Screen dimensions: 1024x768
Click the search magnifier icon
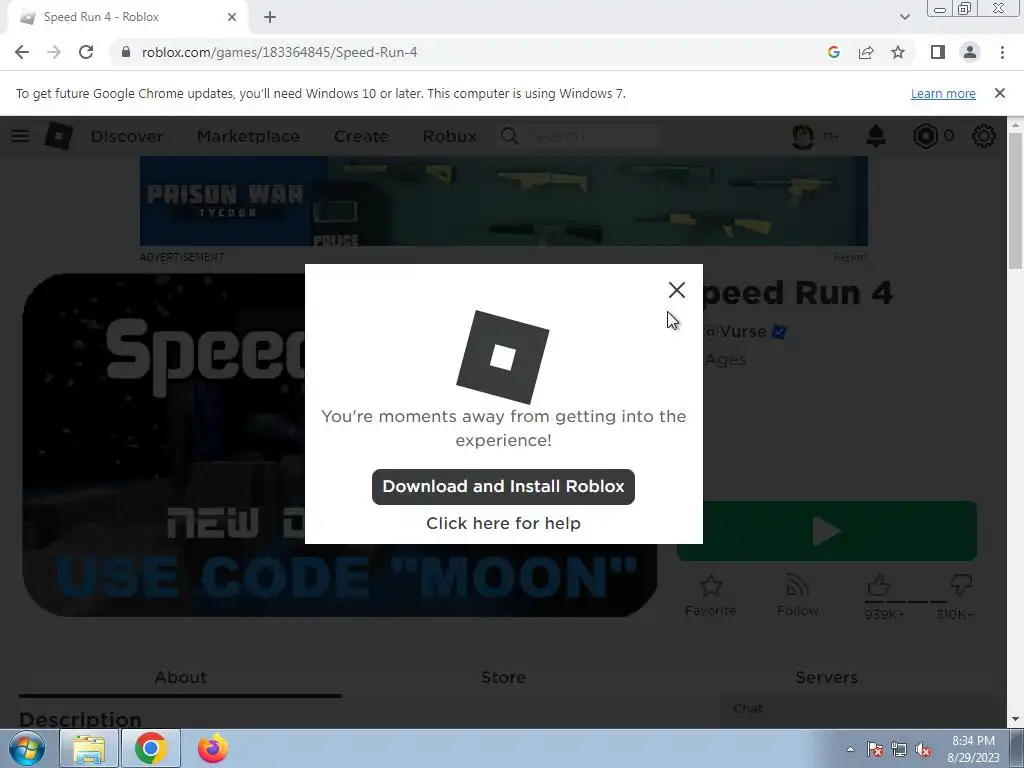(509, 136)
